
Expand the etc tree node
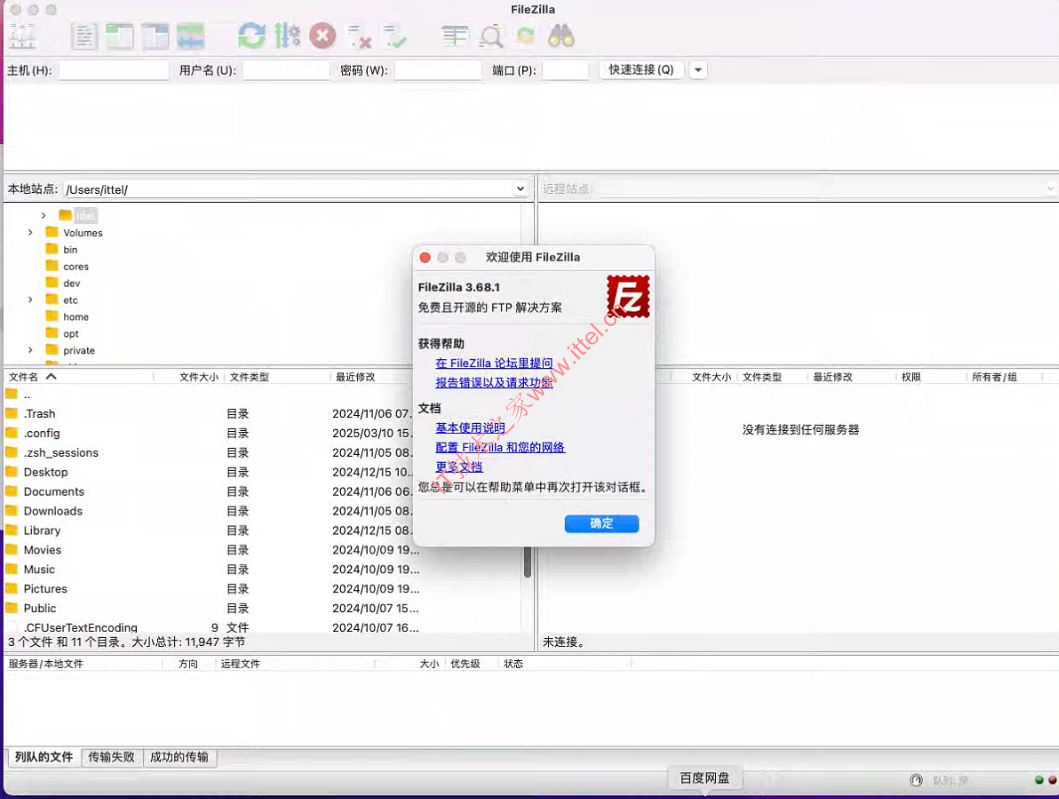pyautogui.click(x=30, y=299)
